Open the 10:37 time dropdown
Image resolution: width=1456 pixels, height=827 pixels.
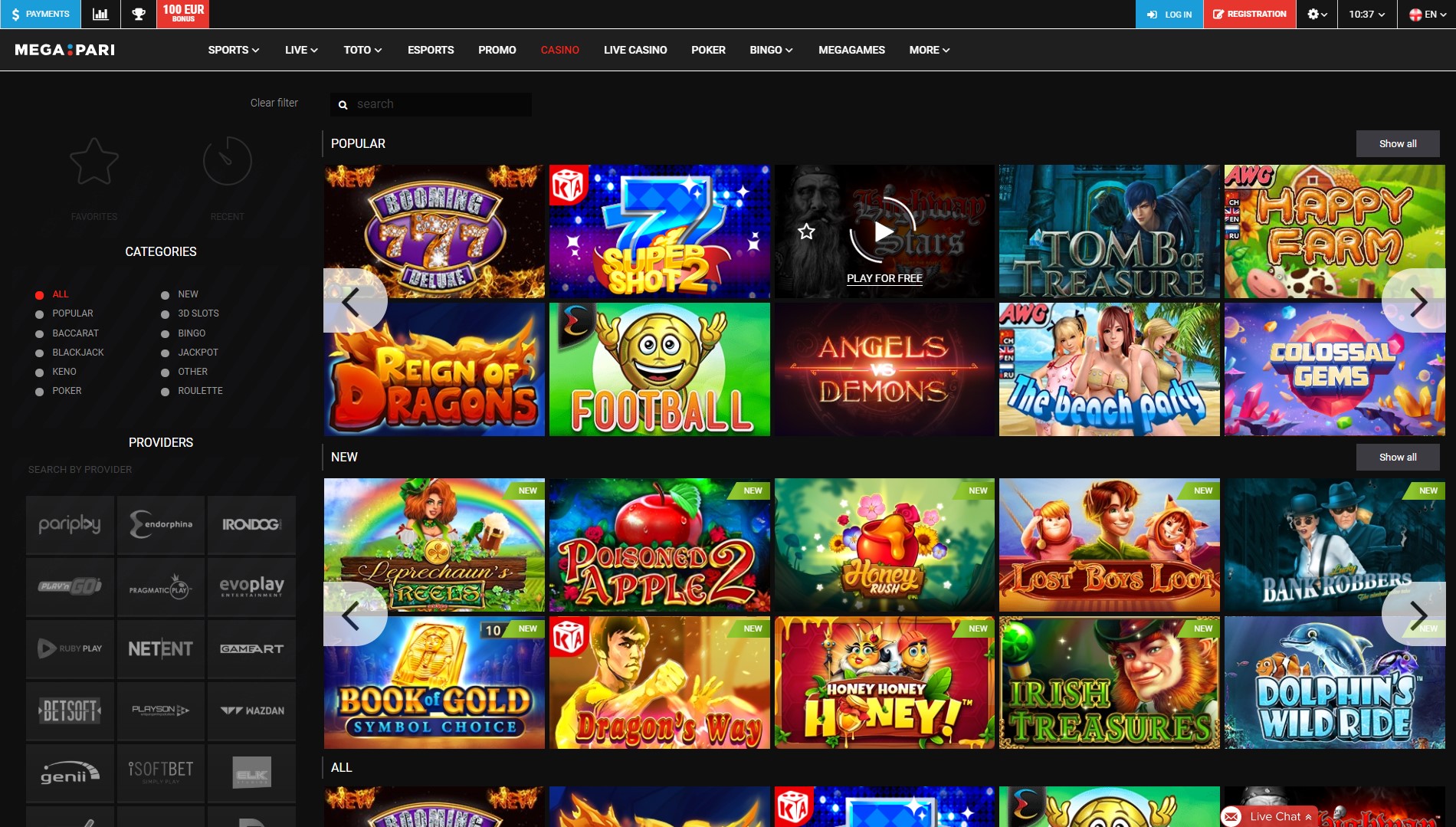(1366, 14)
